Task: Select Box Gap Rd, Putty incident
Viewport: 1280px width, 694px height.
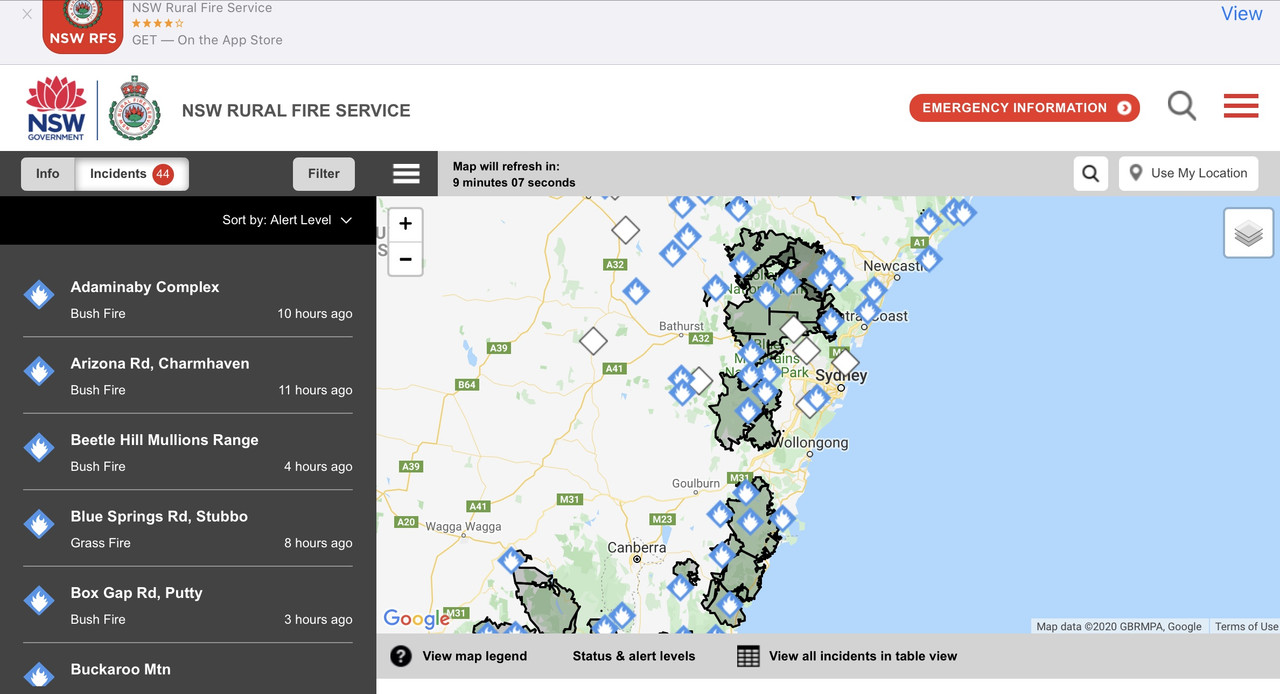Action: point(188,605)
